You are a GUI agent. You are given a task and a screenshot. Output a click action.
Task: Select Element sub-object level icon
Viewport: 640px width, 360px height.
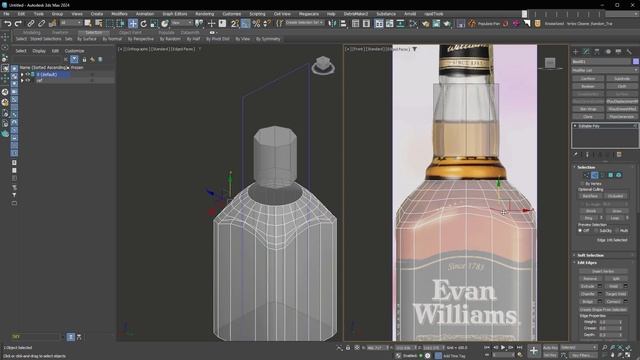tap(619, 175)
